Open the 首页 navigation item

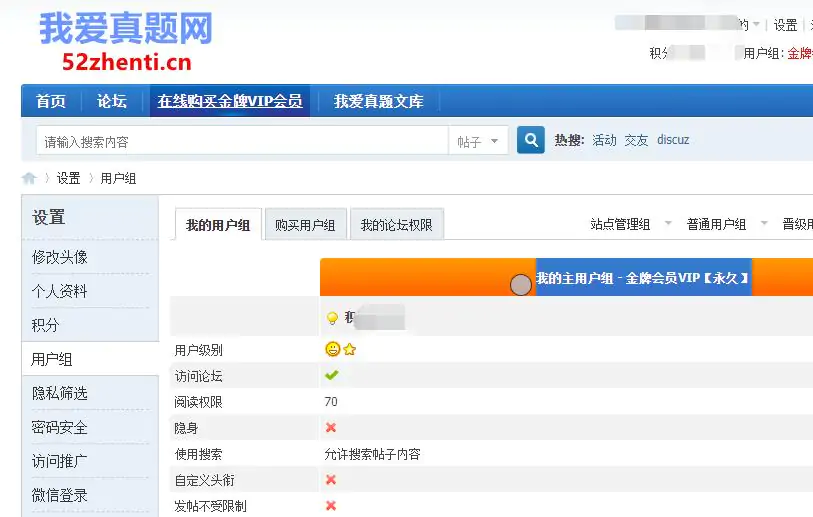tap(51, 101)
